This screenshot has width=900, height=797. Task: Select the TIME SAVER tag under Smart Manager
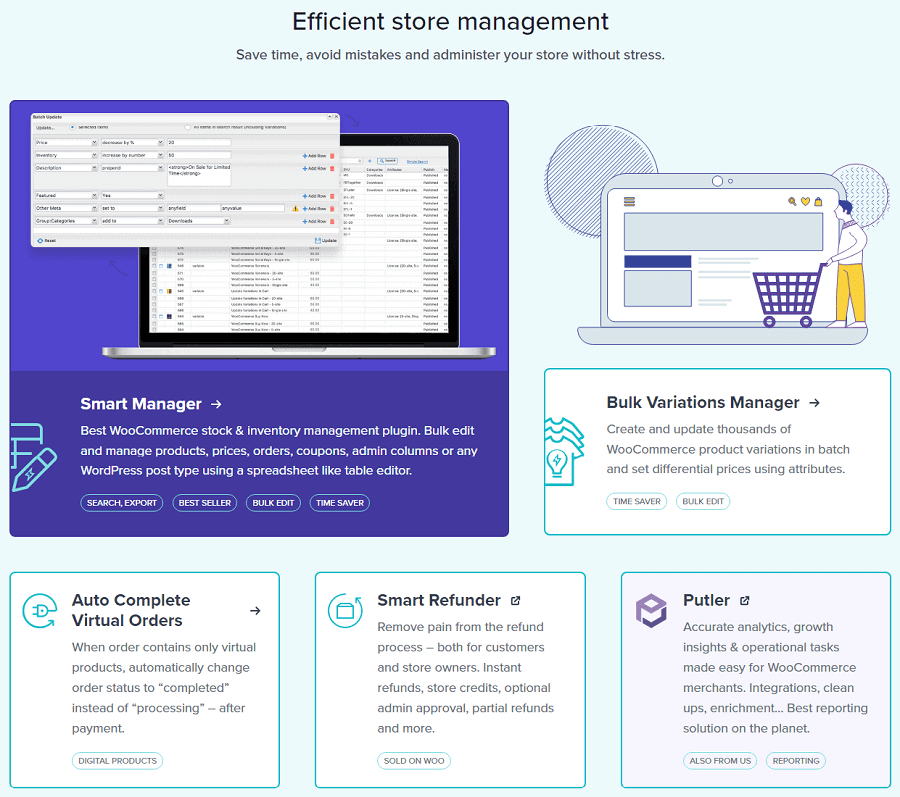coord(340,503)
